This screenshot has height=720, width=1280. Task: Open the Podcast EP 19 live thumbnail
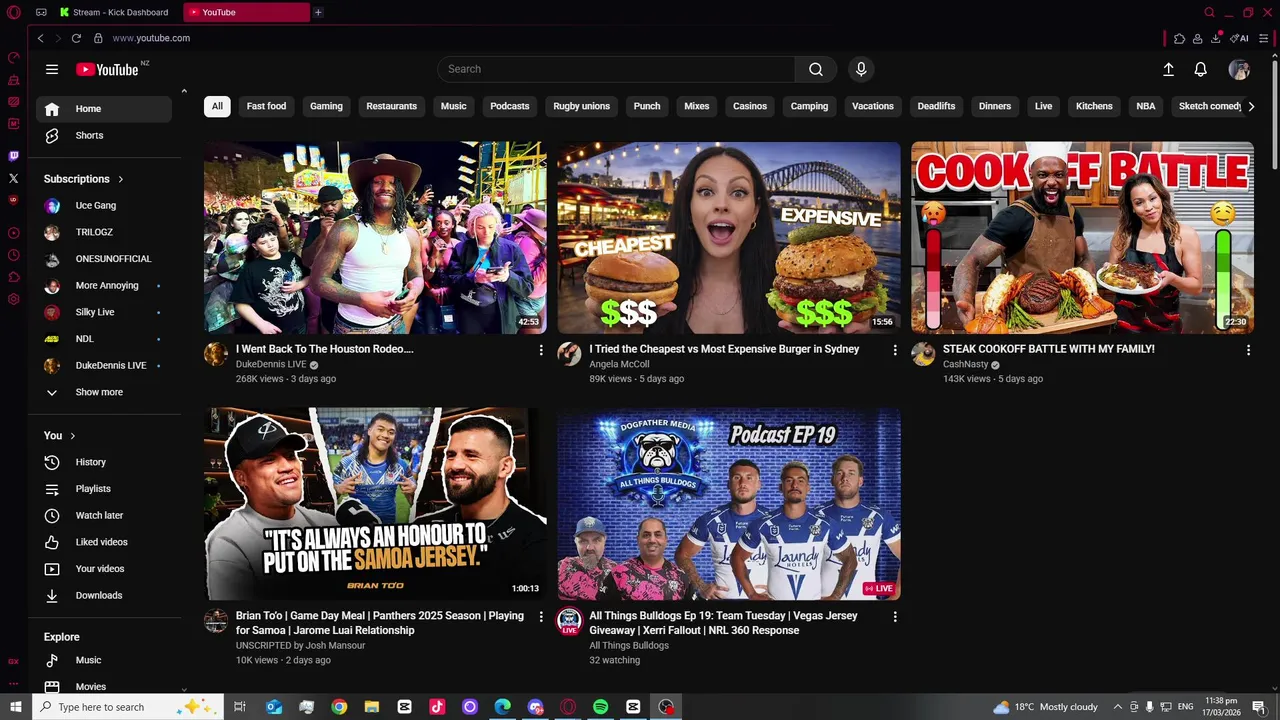pos(729,504)
